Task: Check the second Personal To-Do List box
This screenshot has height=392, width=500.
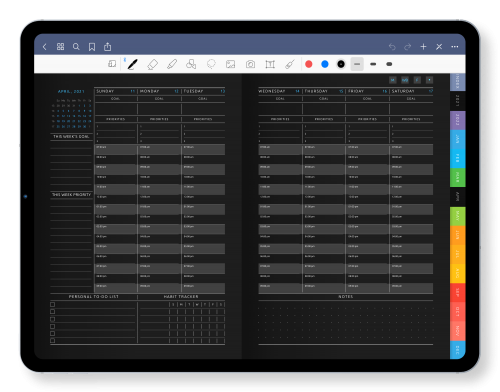Action: (53, 312)
